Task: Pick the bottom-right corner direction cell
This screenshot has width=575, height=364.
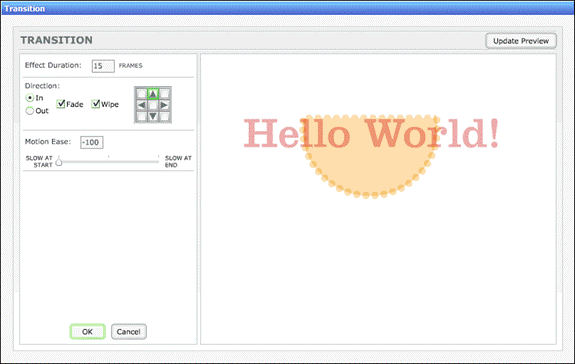Action: [x=164, y=117]
